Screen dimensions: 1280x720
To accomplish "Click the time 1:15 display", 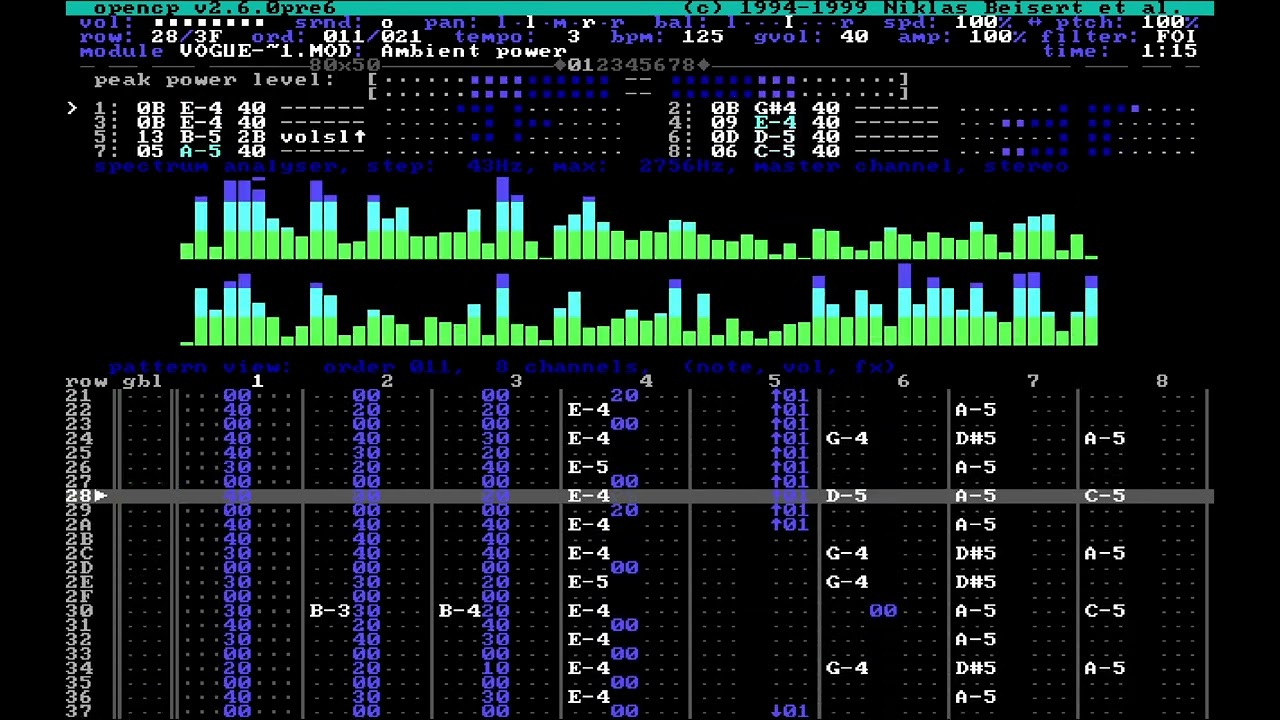I will pyautogui.click(x=1169, y=51).
